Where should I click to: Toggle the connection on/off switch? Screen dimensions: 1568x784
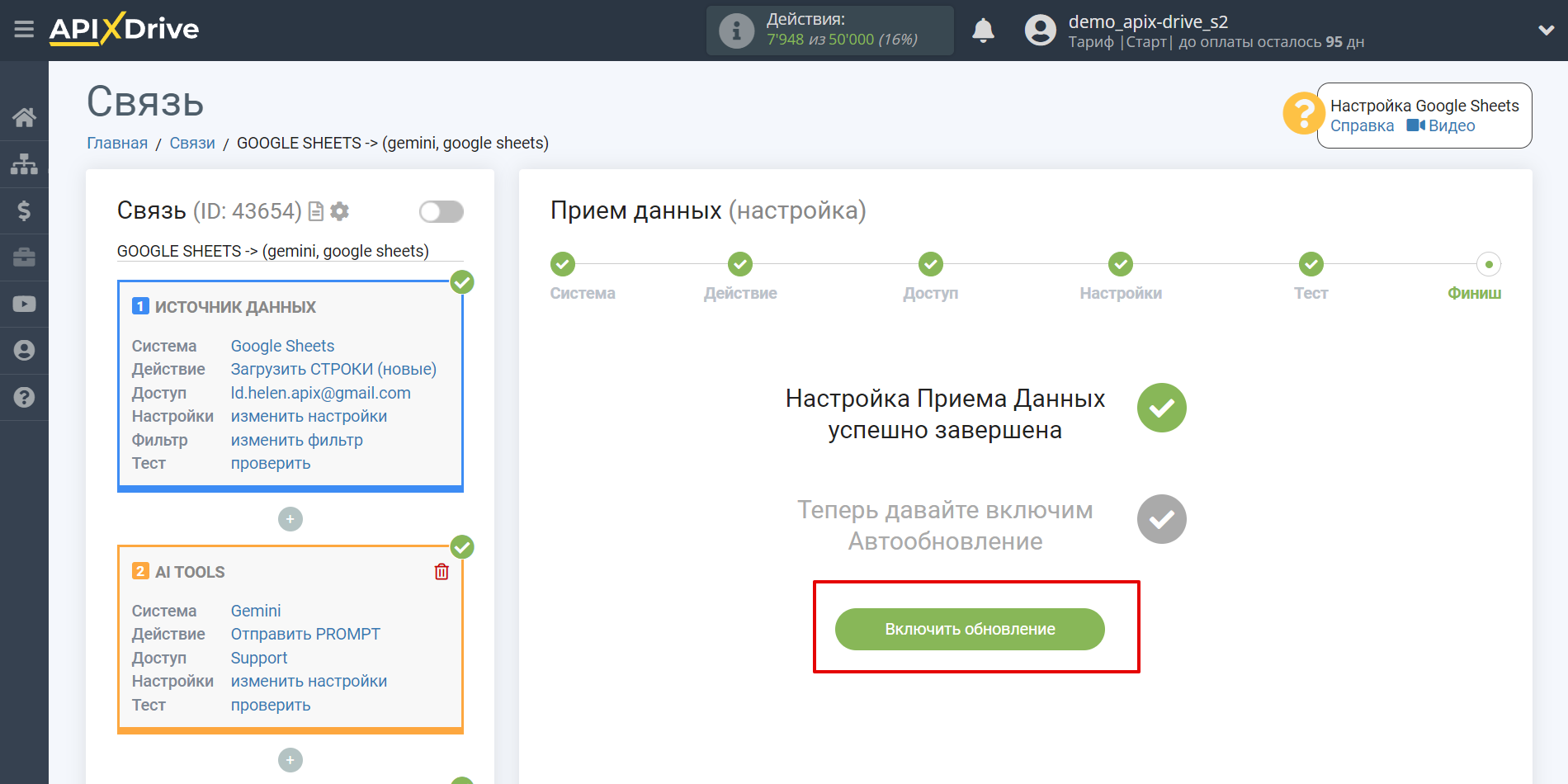pyautogui.click(x=441, y=212)
